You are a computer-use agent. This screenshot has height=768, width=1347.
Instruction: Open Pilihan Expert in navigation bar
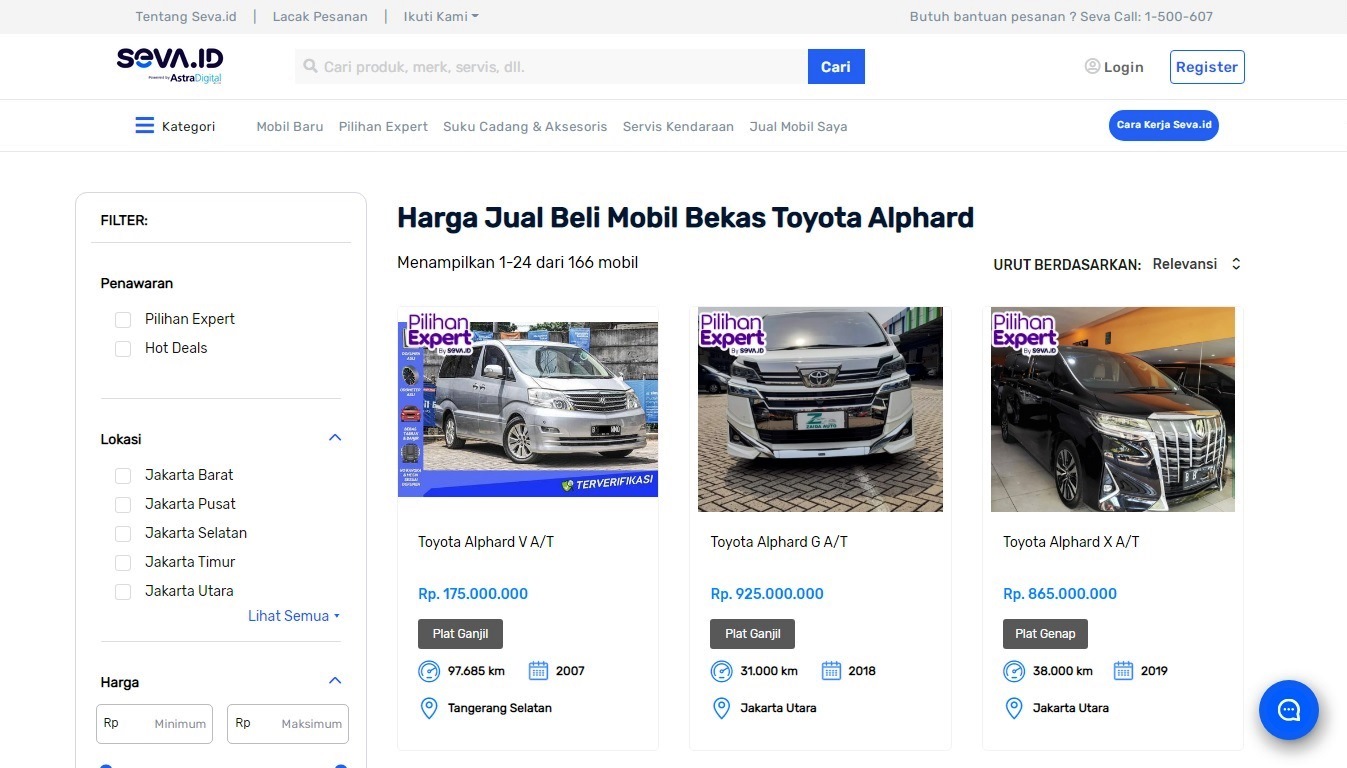click(383, 127)
